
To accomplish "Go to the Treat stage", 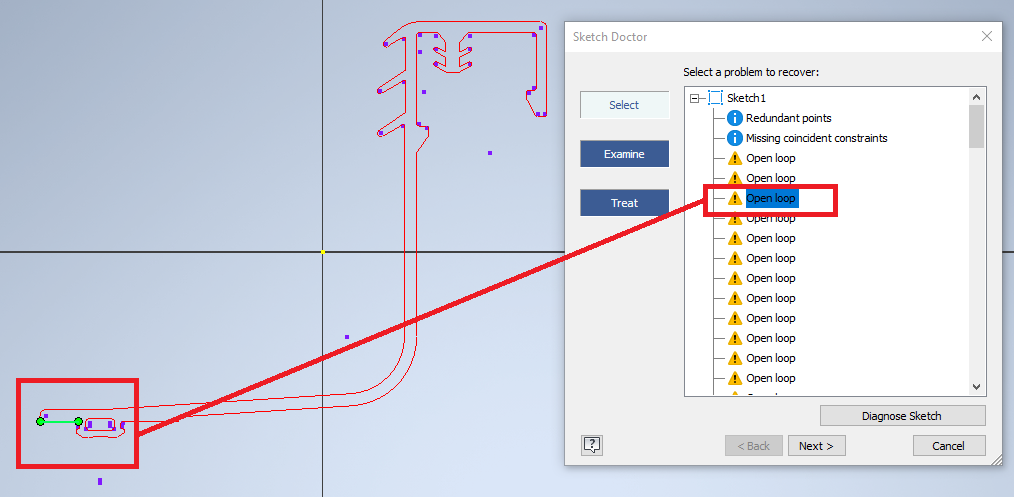I will 624,203.
